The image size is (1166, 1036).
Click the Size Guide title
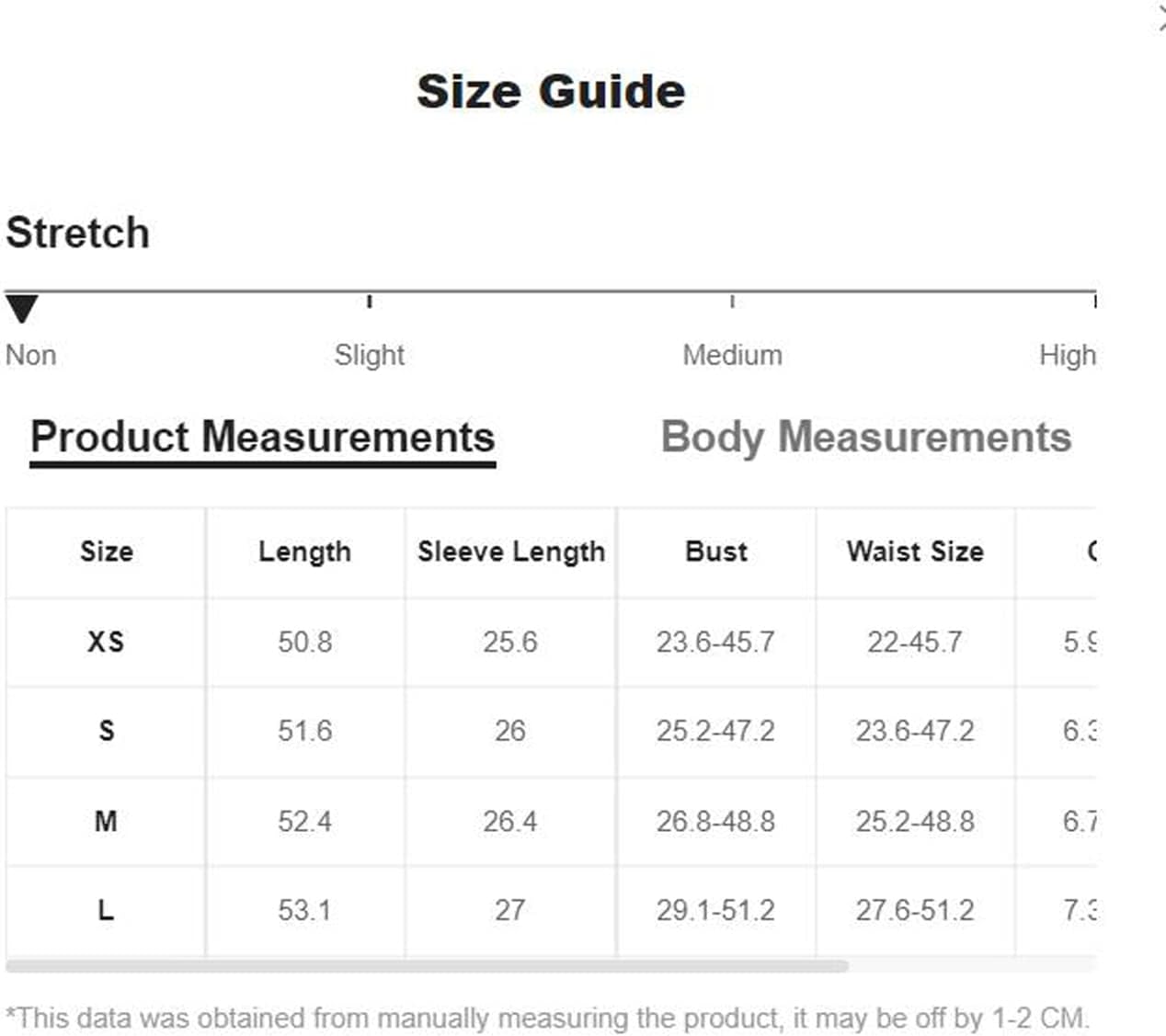coord(551,91)
